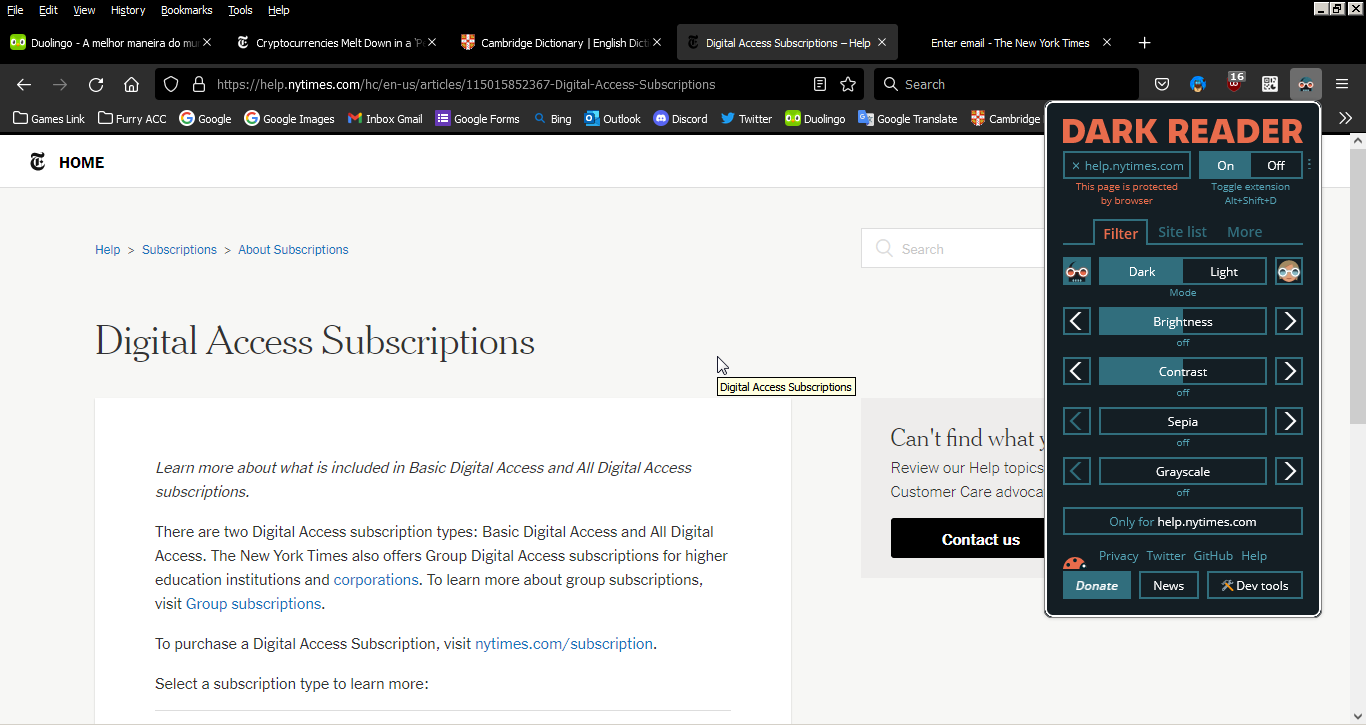
Task: Increase Sepia with right arrow
Action: pyautogui.click(x=1289, y=421)
